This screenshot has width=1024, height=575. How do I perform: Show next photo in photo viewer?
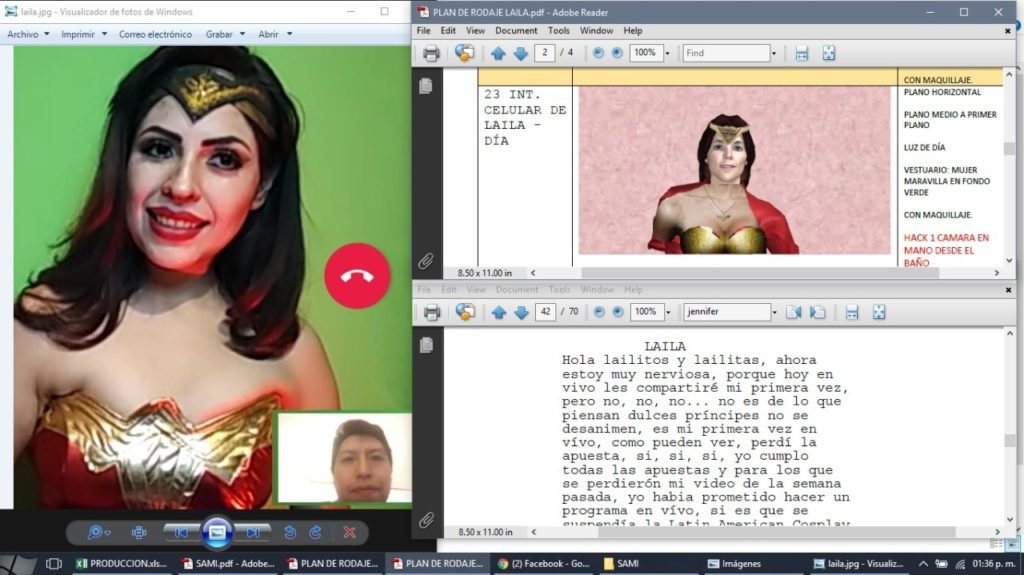point(253,533)
